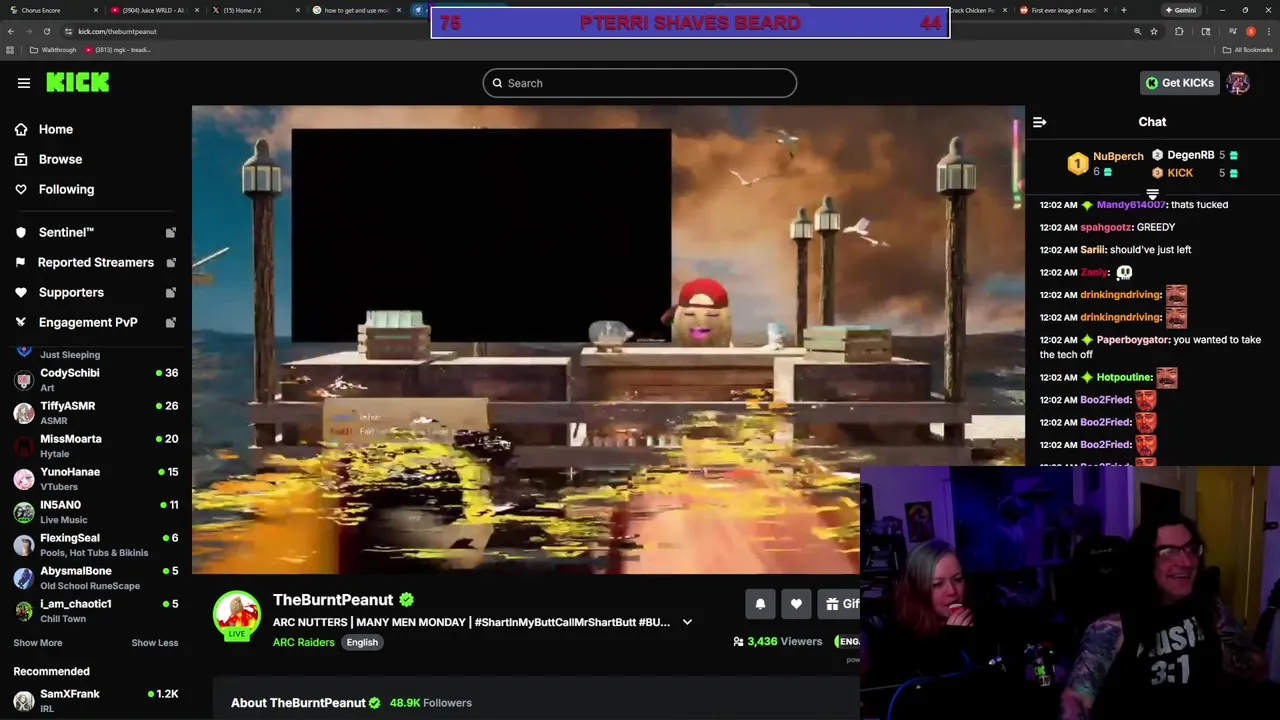Open recommended channel SamXFrank
This screenshot has width=1280, height=720.
95,700
